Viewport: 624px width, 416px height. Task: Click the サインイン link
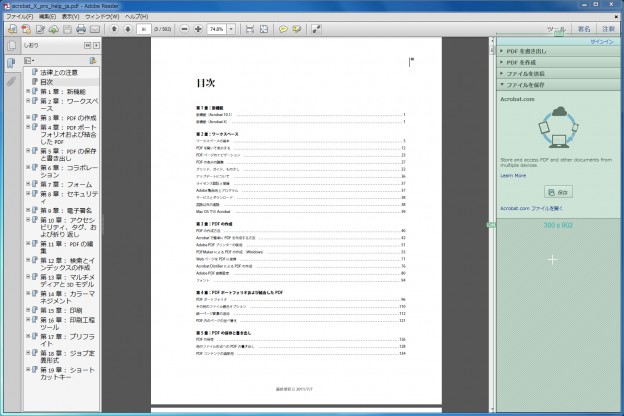[602, 42]
